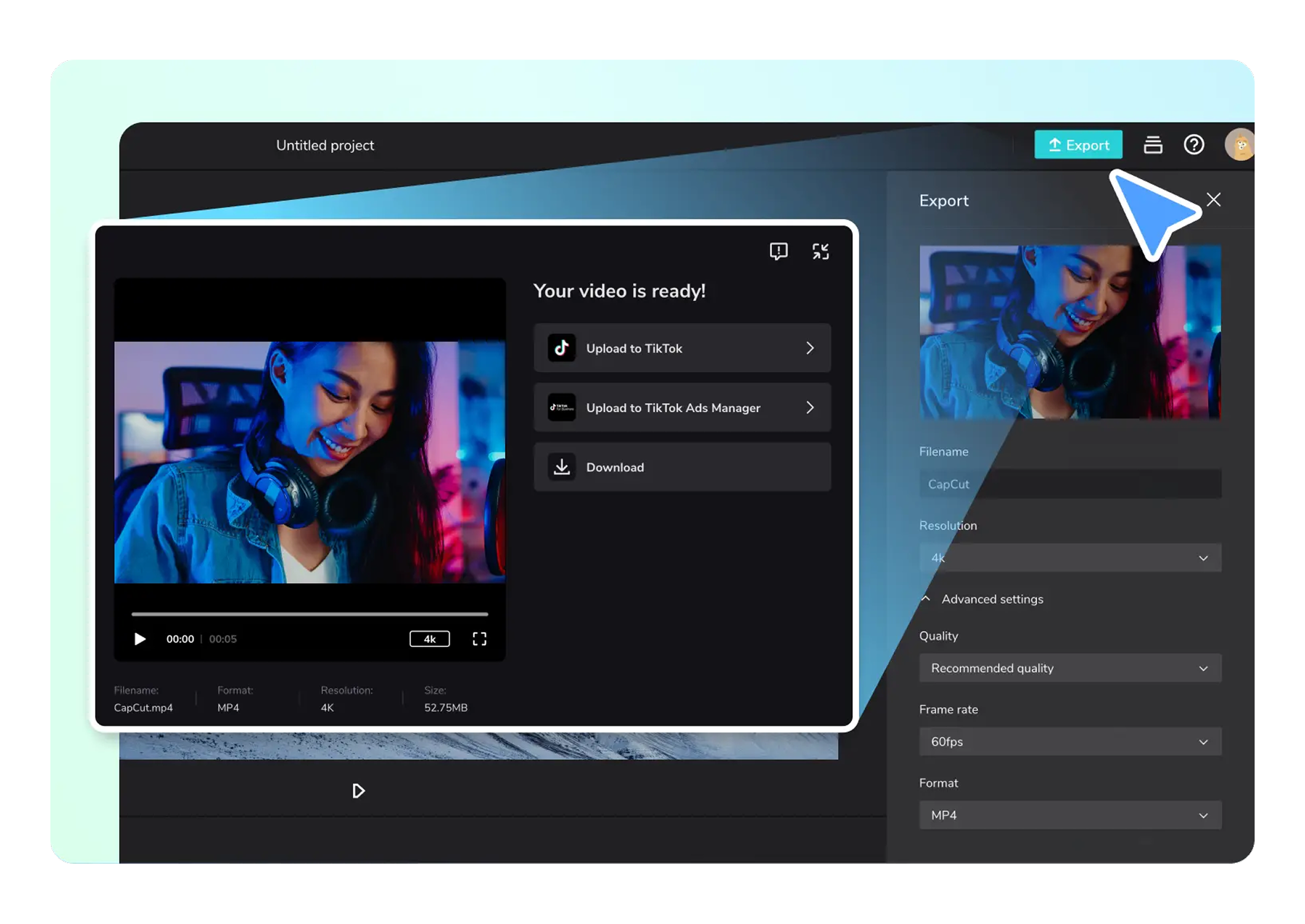Open the Recommended quality dropdown

point(1070,668)
